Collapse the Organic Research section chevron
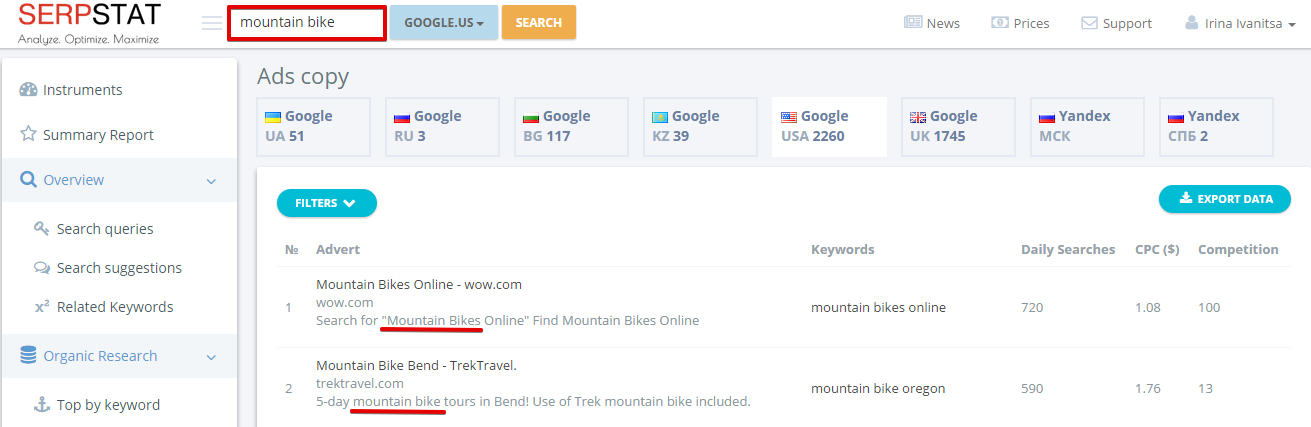The image size is (1311, 427). (211, 357)
